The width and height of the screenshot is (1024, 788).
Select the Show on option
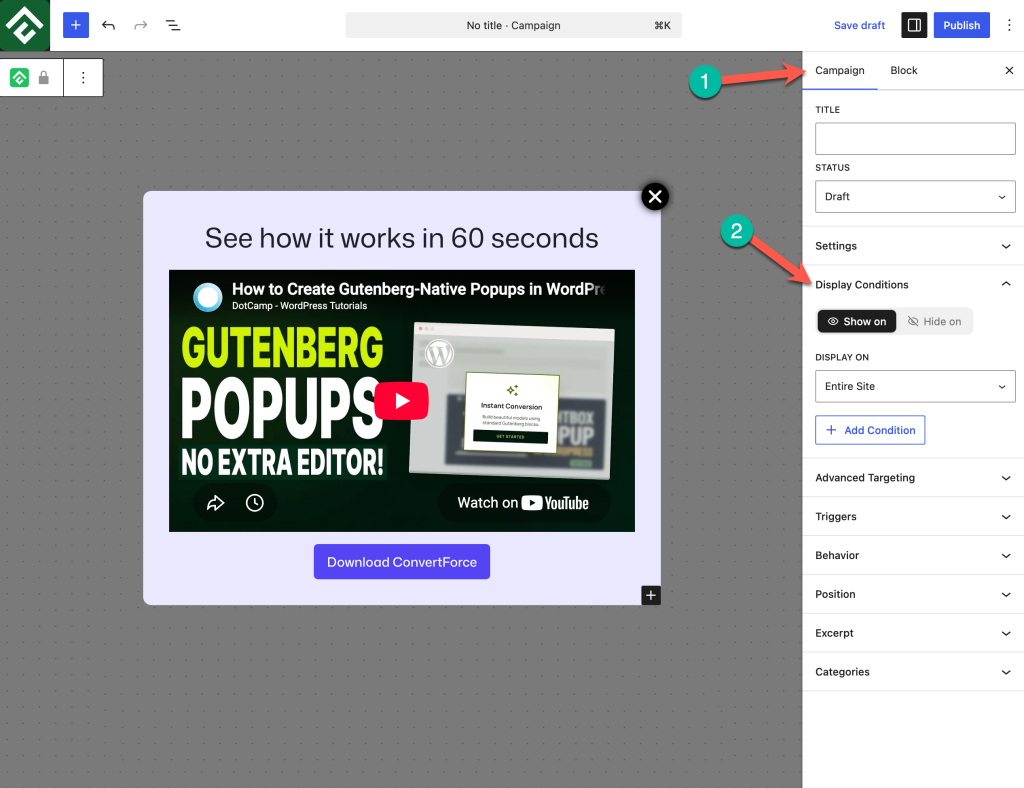pos(857,321)
